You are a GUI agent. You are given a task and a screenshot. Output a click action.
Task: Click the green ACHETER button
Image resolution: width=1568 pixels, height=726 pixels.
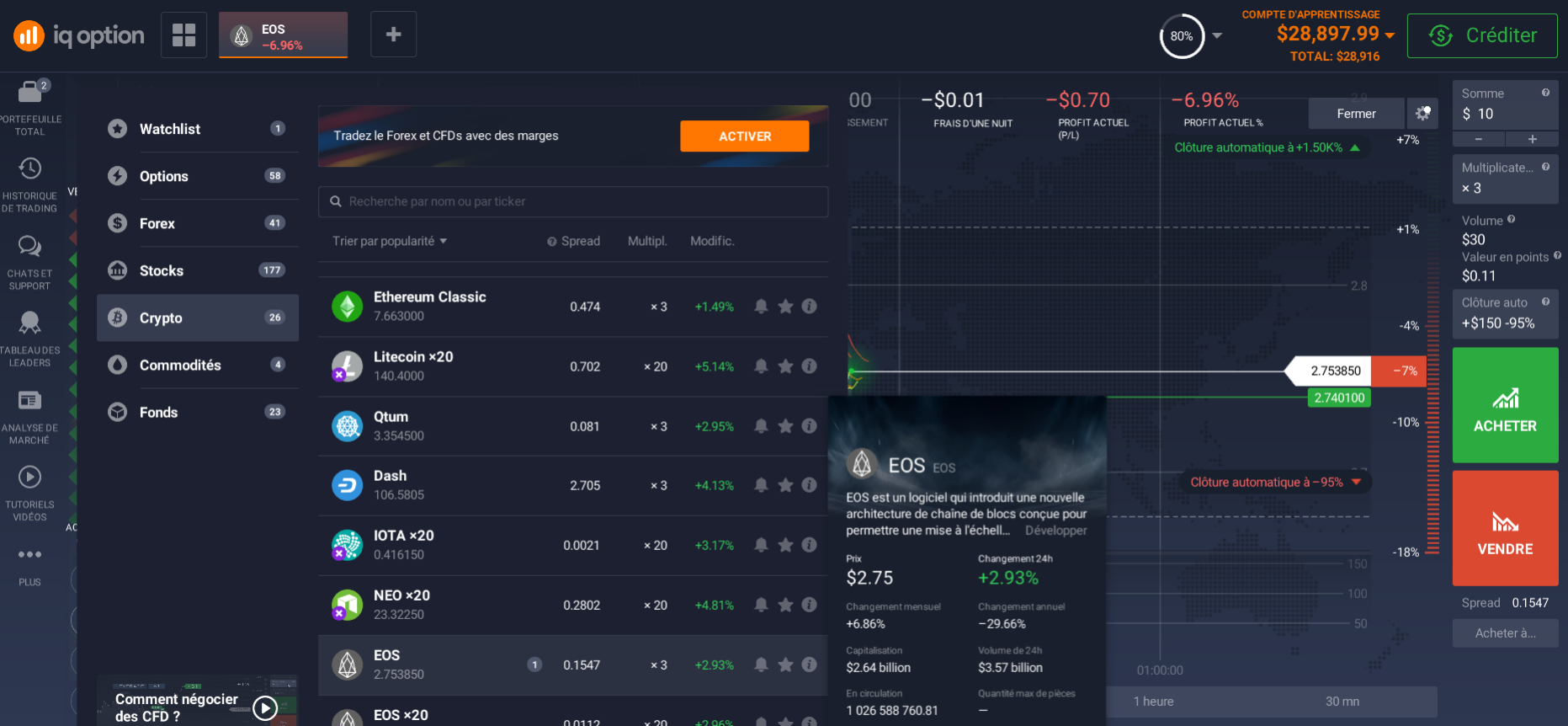pyautogui.click(x=1505, y=405)
